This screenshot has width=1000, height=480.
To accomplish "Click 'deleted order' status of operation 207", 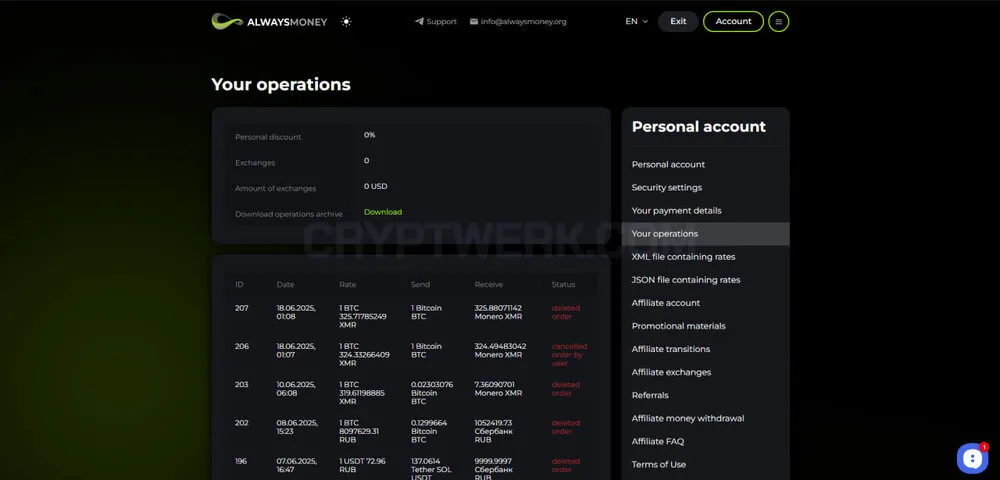I will (x=566, y=312).
